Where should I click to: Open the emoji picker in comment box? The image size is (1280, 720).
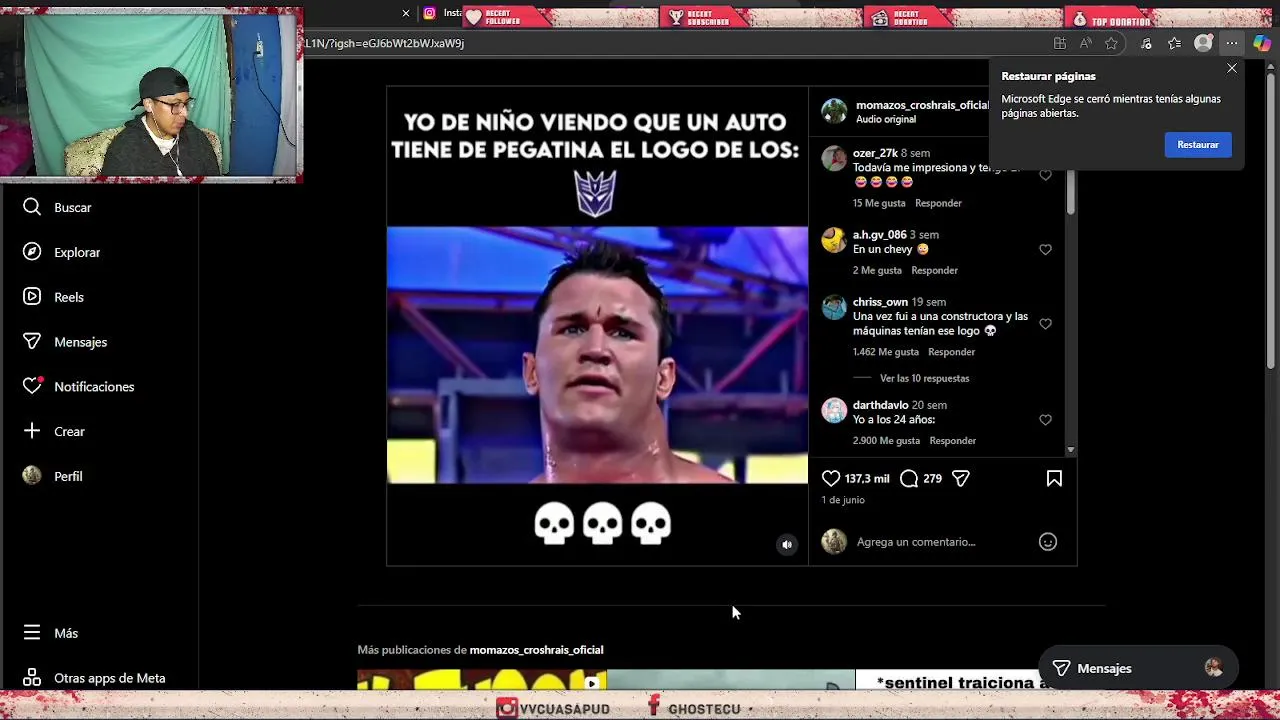[x=1048, y=542]
